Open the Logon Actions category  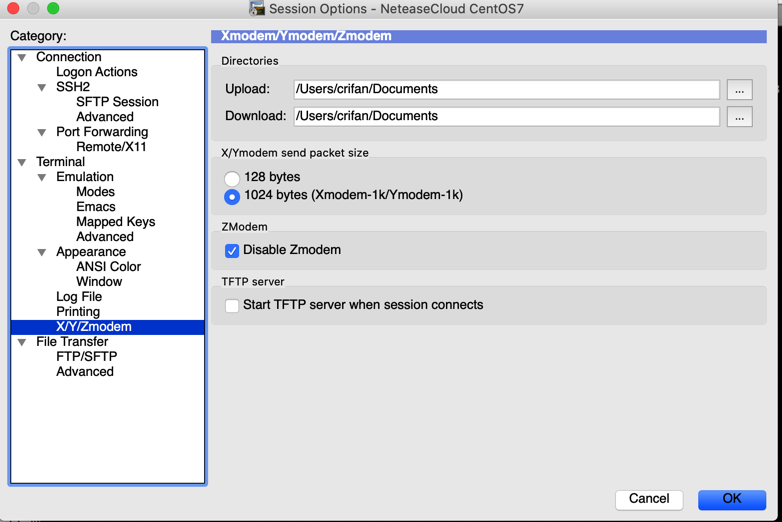(96, 72)
